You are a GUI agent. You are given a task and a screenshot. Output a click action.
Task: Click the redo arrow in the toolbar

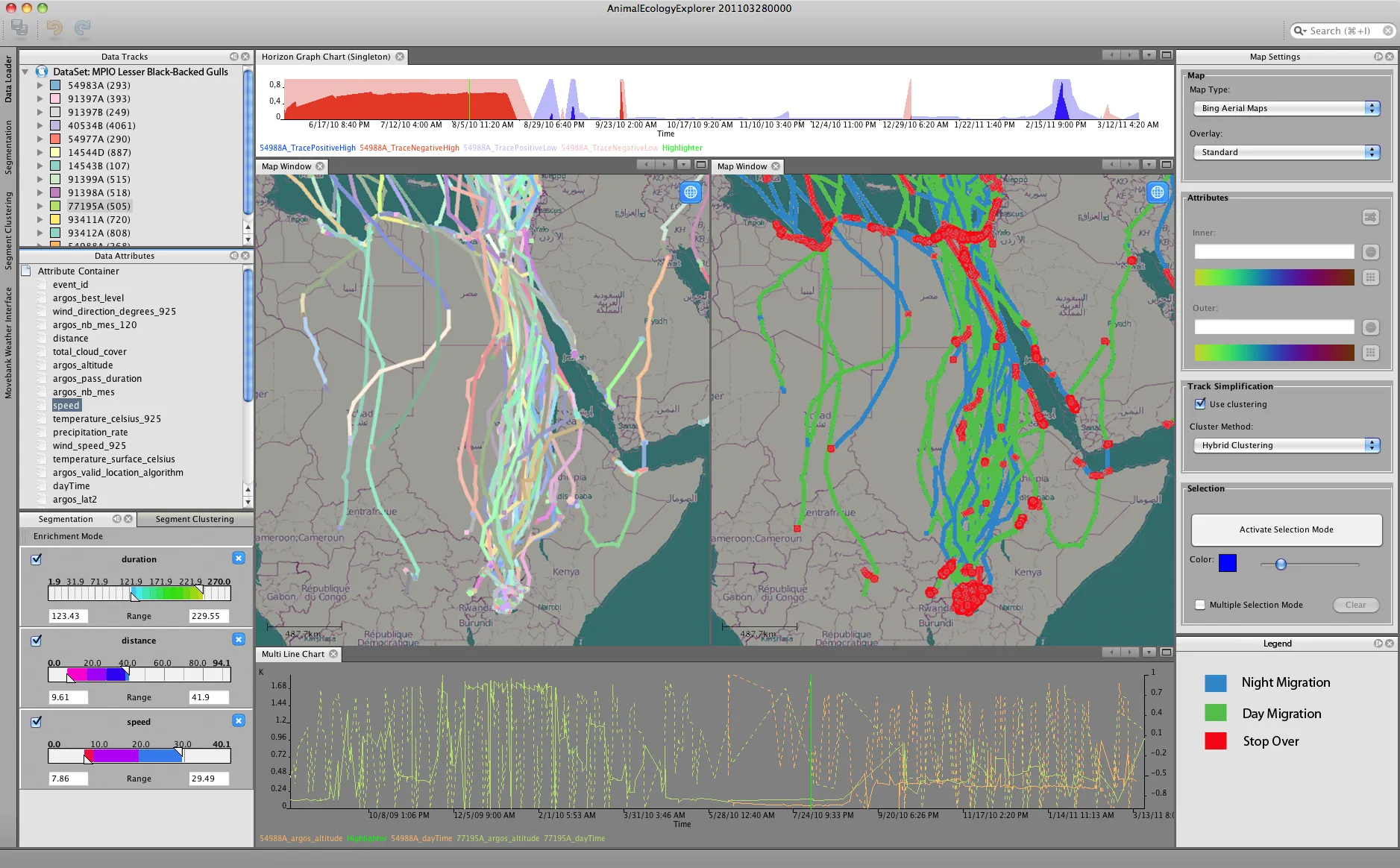tap(82, 28)
